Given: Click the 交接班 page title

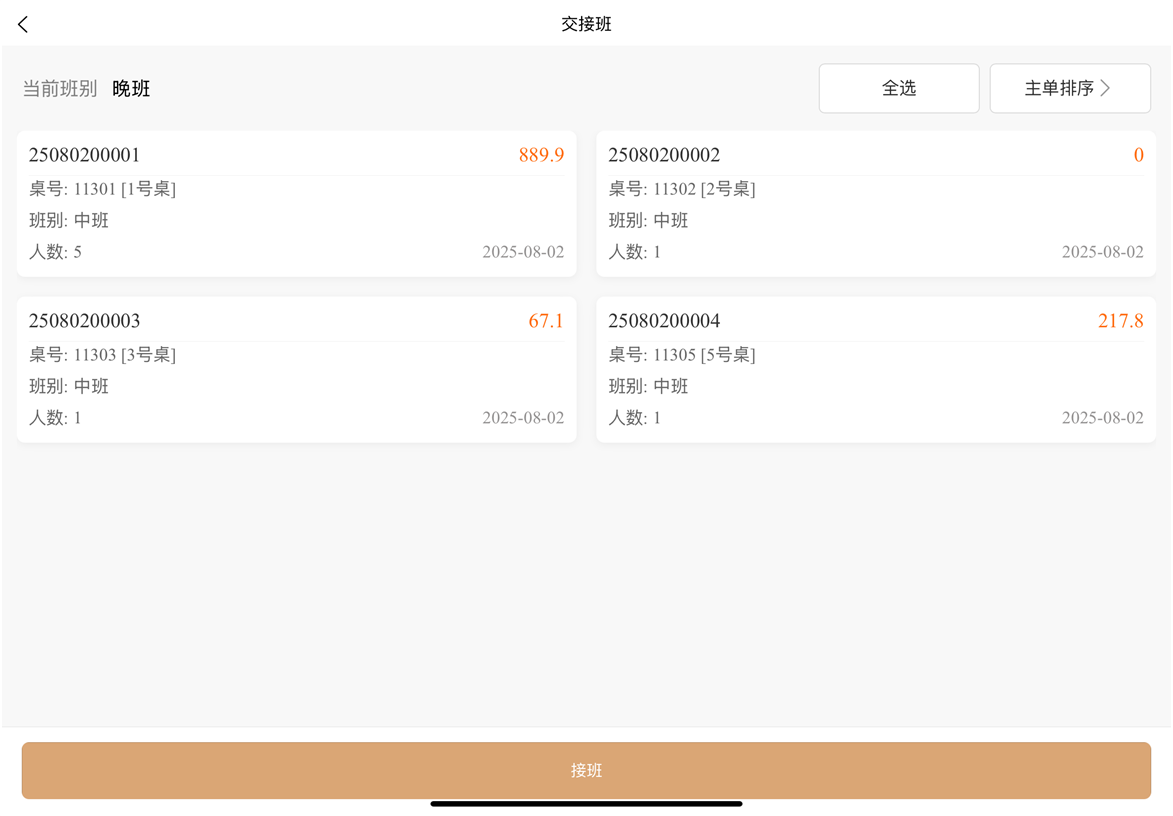Looking at the screenshot, I should pyautogui.click(x=586, y=24).
